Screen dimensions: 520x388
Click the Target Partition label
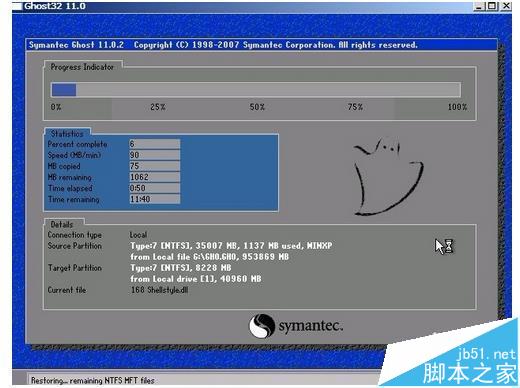74,268
